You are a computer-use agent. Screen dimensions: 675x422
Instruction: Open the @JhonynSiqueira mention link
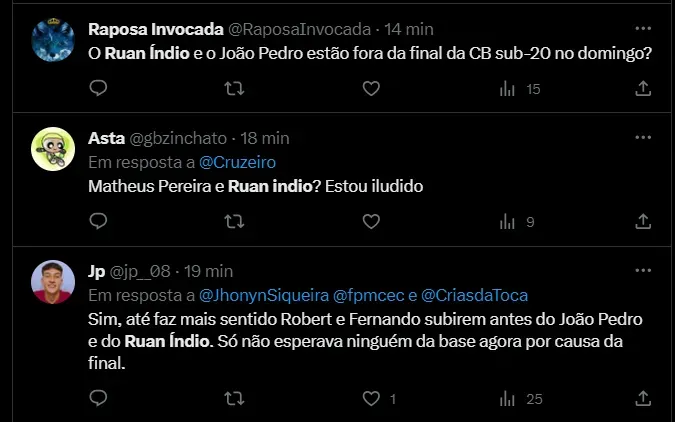263,295
